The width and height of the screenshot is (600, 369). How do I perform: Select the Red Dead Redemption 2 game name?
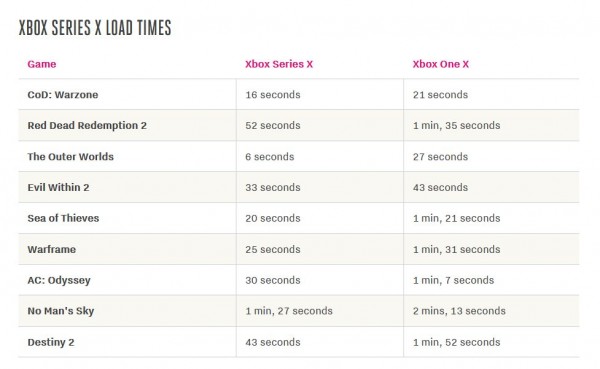[87, 126]
